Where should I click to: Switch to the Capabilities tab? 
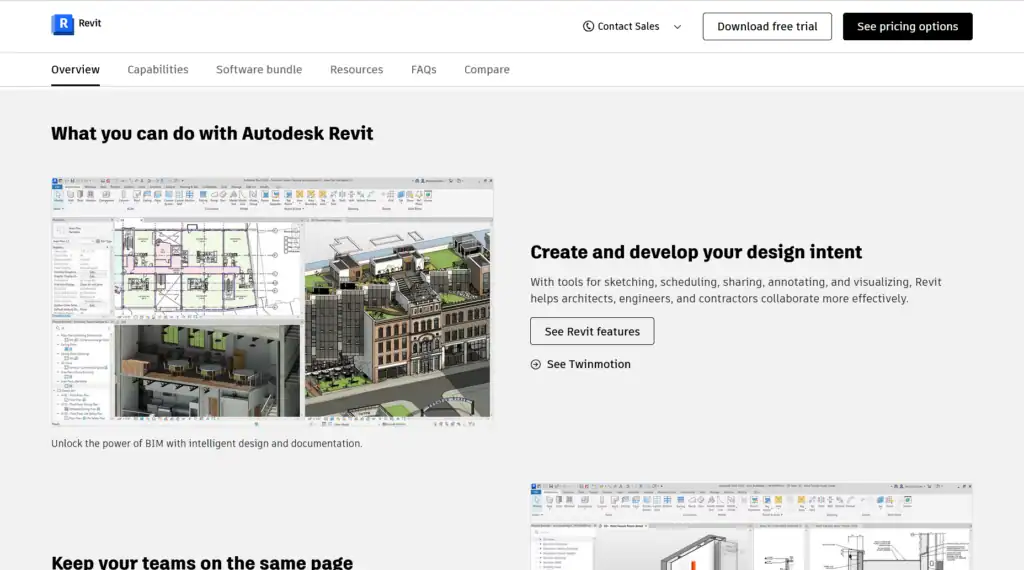tap(158, 69)
